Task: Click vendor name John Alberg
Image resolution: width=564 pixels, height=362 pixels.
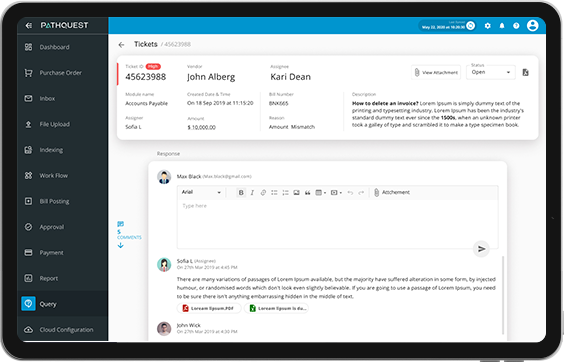Action: click(x=211, y=77)
